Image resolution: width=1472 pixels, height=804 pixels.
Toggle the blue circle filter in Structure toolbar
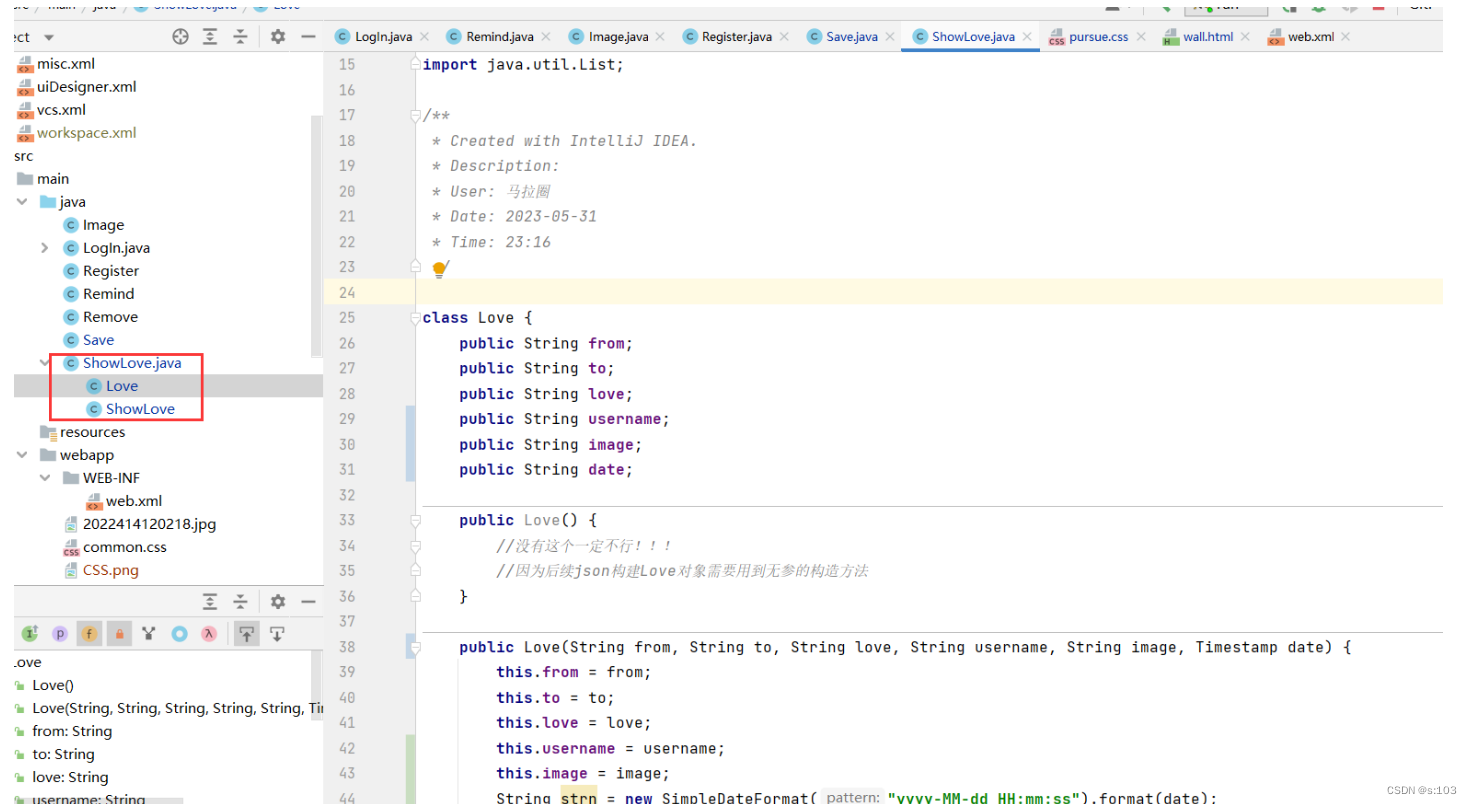click(179, 633)
